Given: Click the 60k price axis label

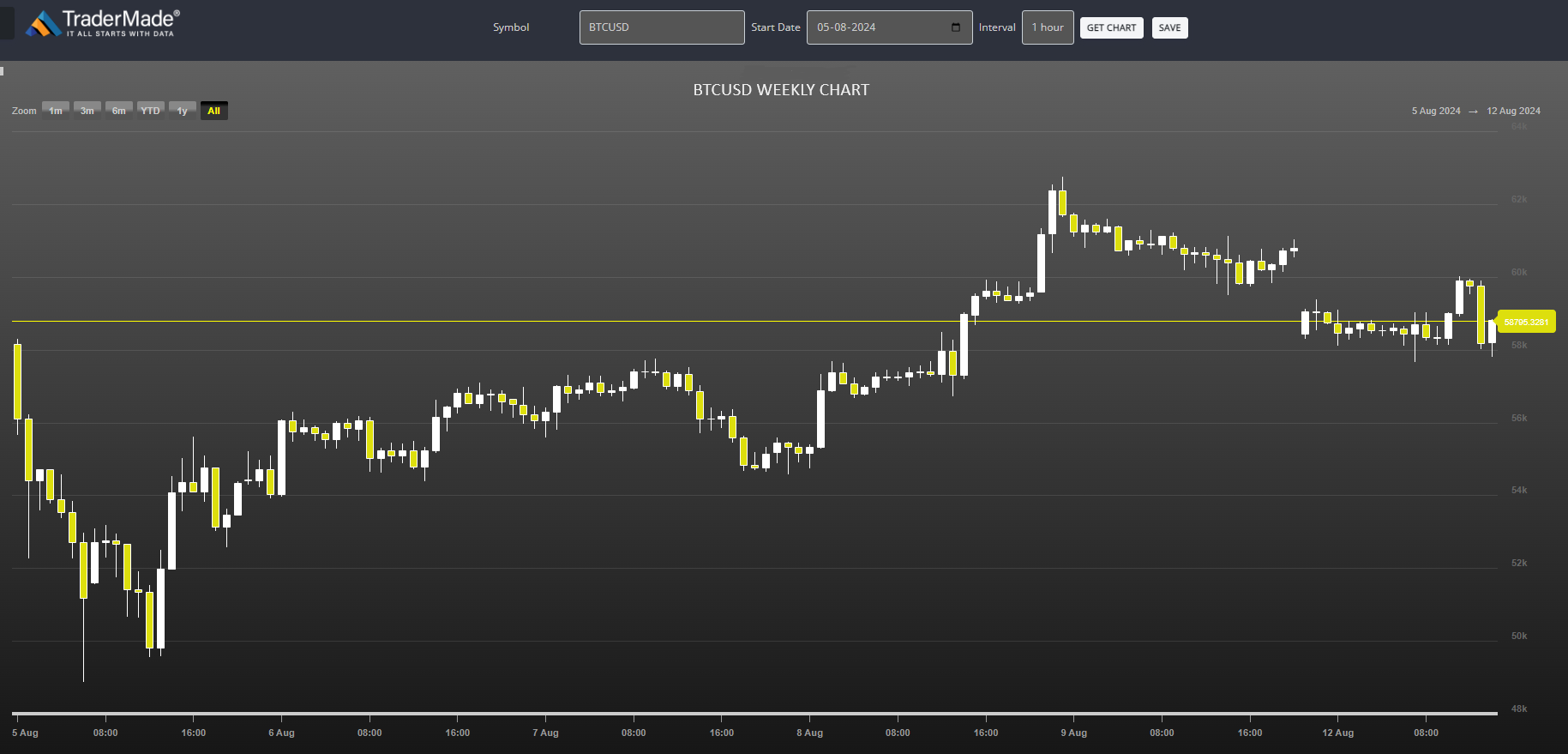Looking at the screenshot, I should 1519,272.
